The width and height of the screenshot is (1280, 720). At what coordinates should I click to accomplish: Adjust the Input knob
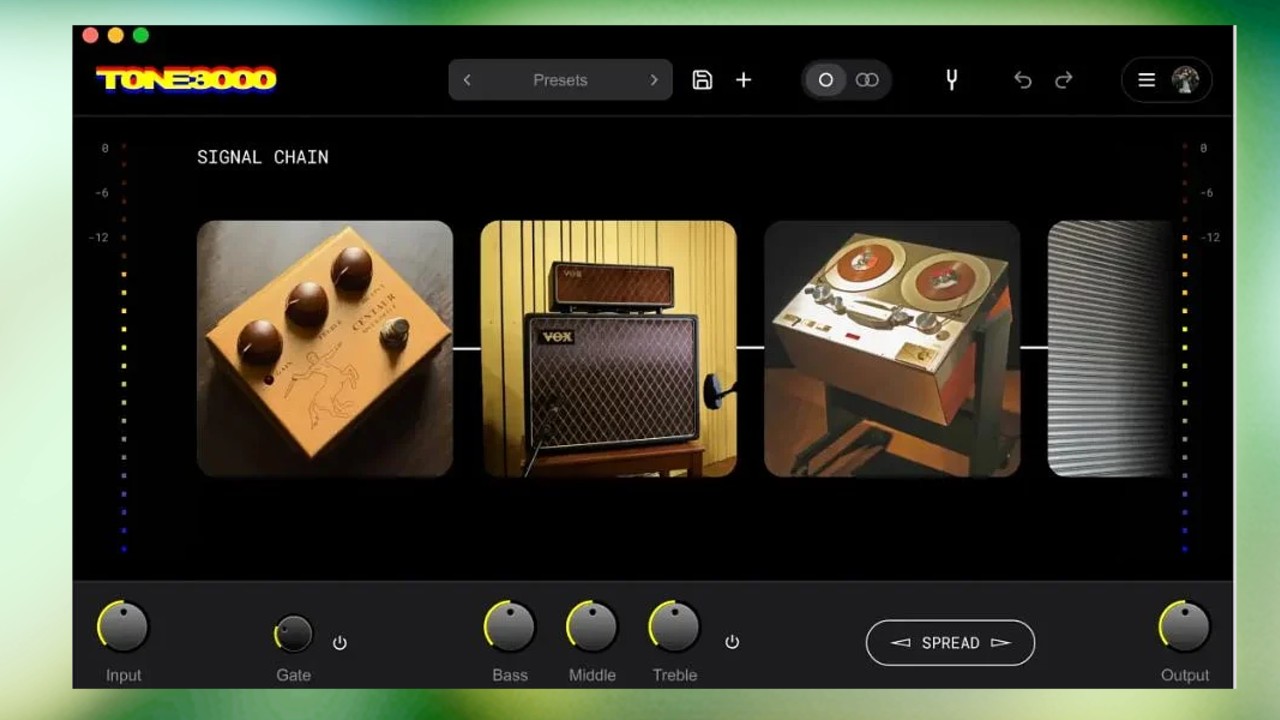click(123, 627)
